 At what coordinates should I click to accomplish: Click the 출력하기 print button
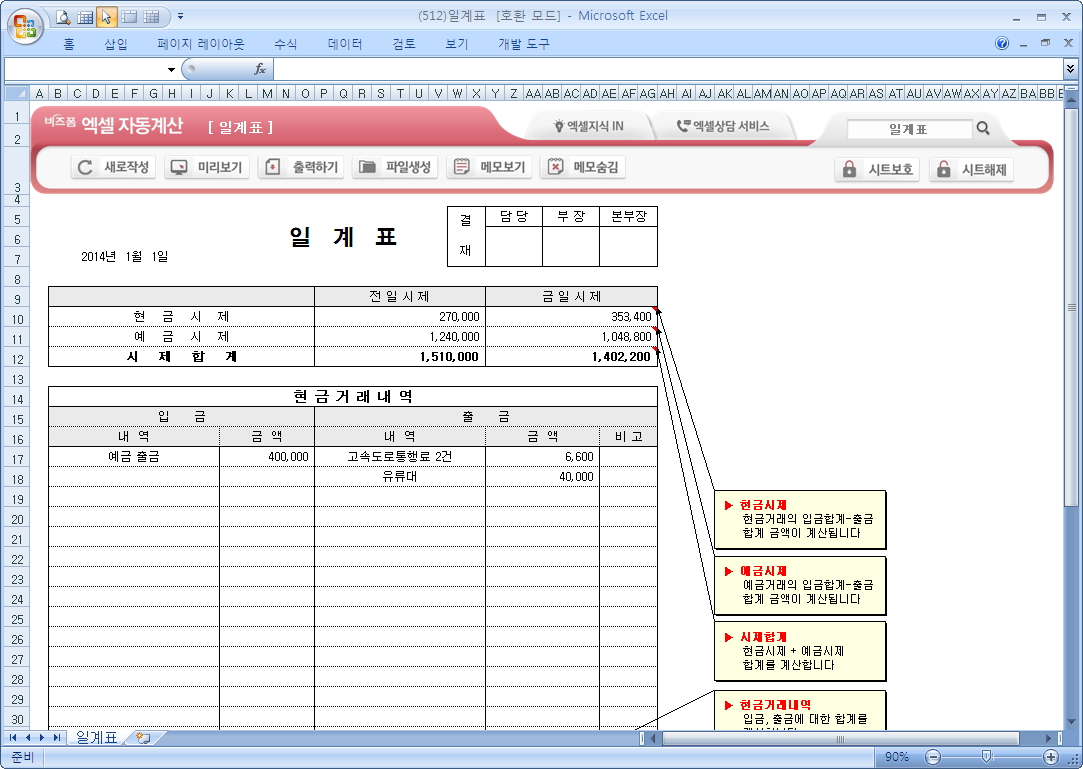tap(303, 167)
